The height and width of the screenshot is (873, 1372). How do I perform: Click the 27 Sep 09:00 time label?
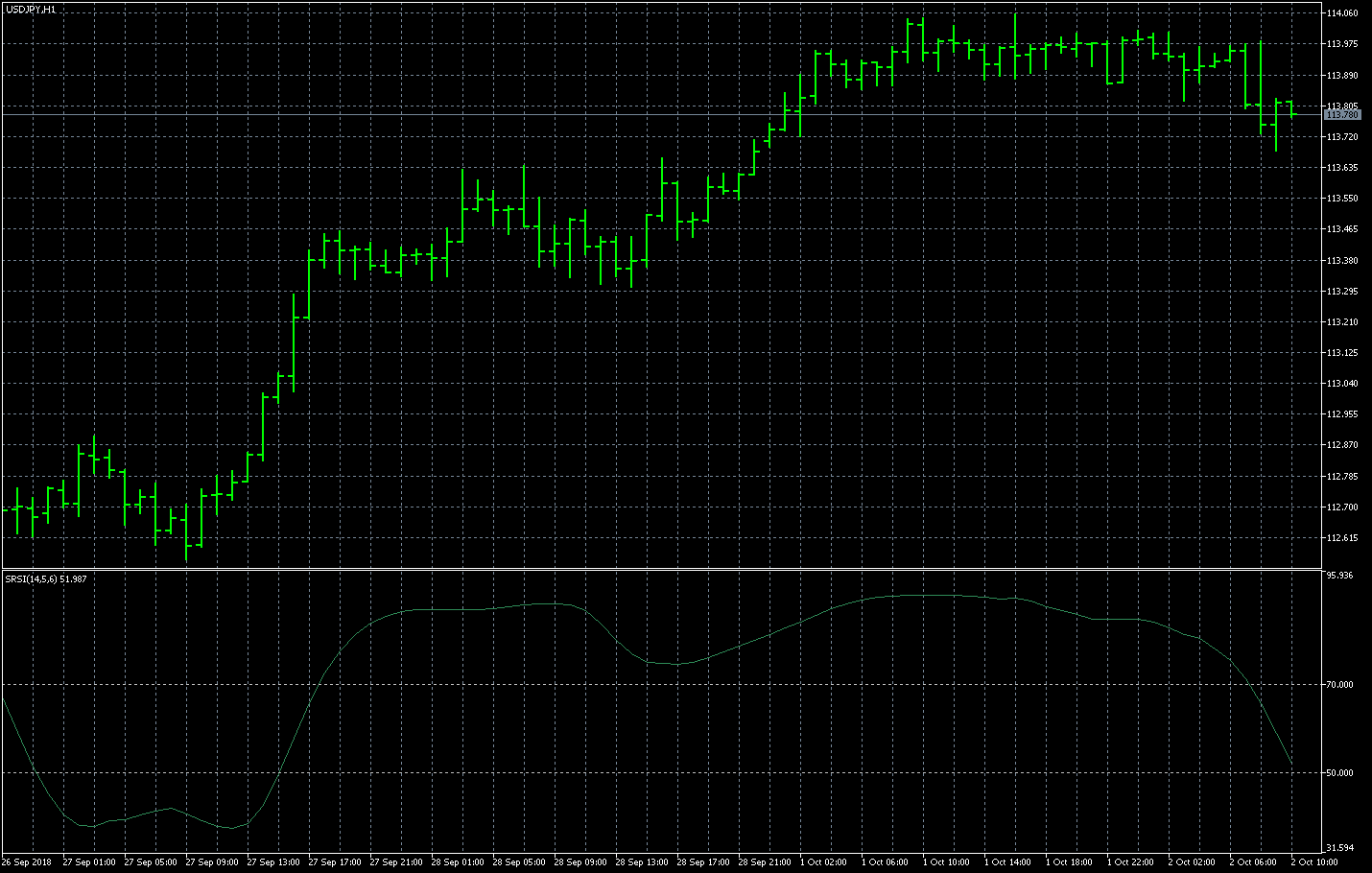coord(212,862)
